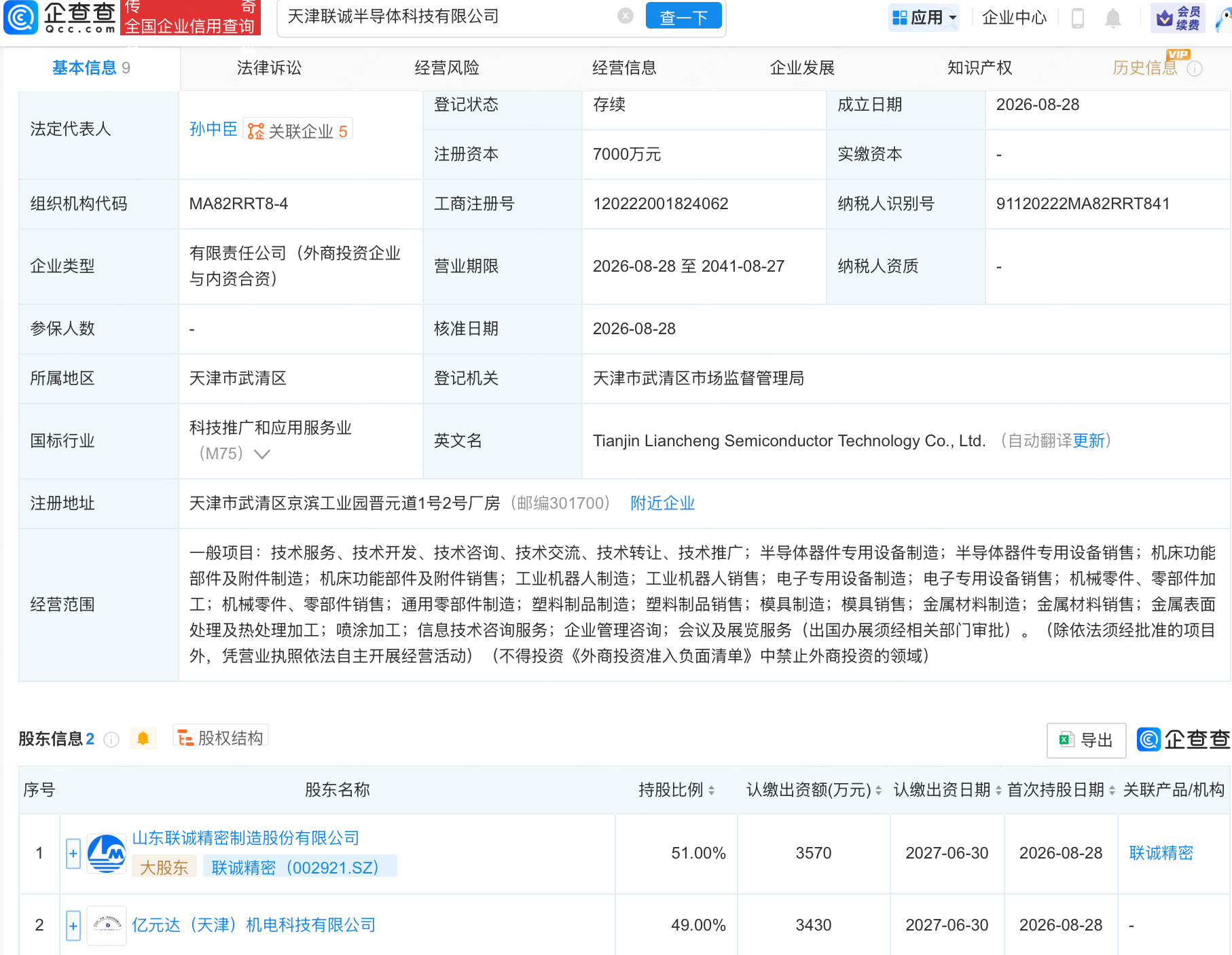Screen dimensions: 1232x955
Task: Select the 基本信息 tab
Action: (x=91, y=68)
